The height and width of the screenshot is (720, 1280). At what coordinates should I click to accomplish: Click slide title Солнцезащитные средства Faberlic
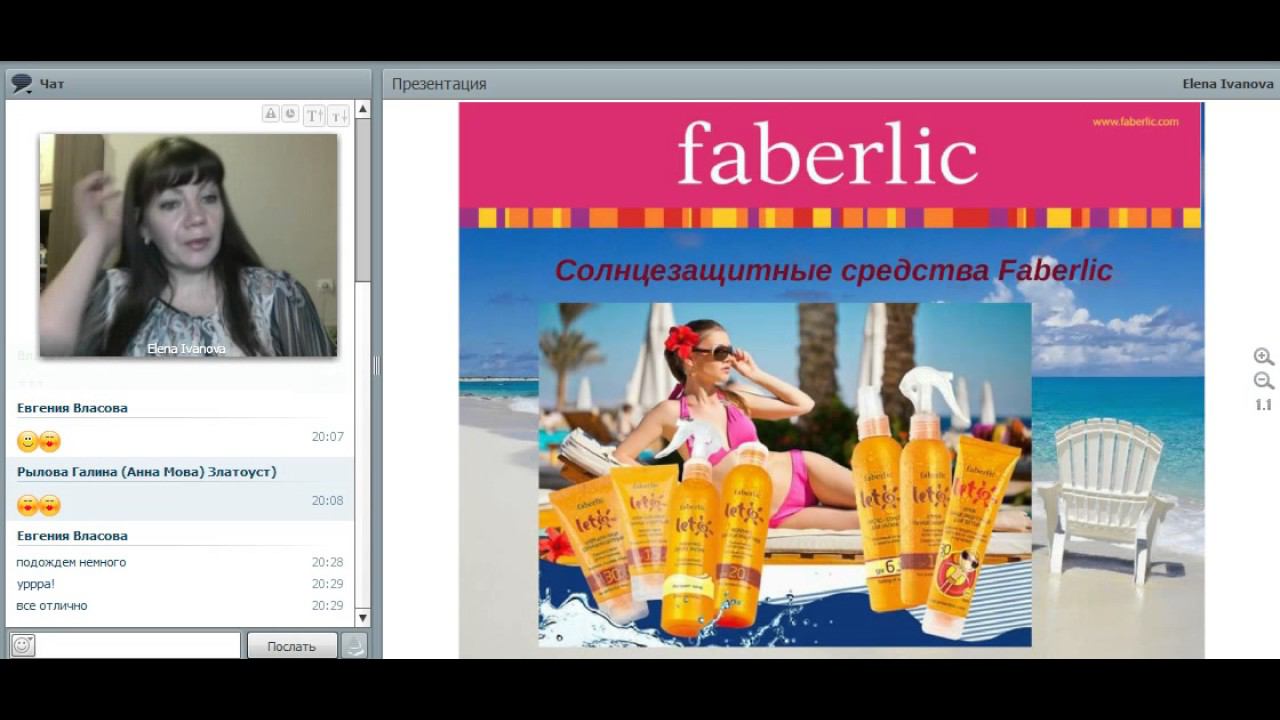pyautogui.click(x=834, y=270)
